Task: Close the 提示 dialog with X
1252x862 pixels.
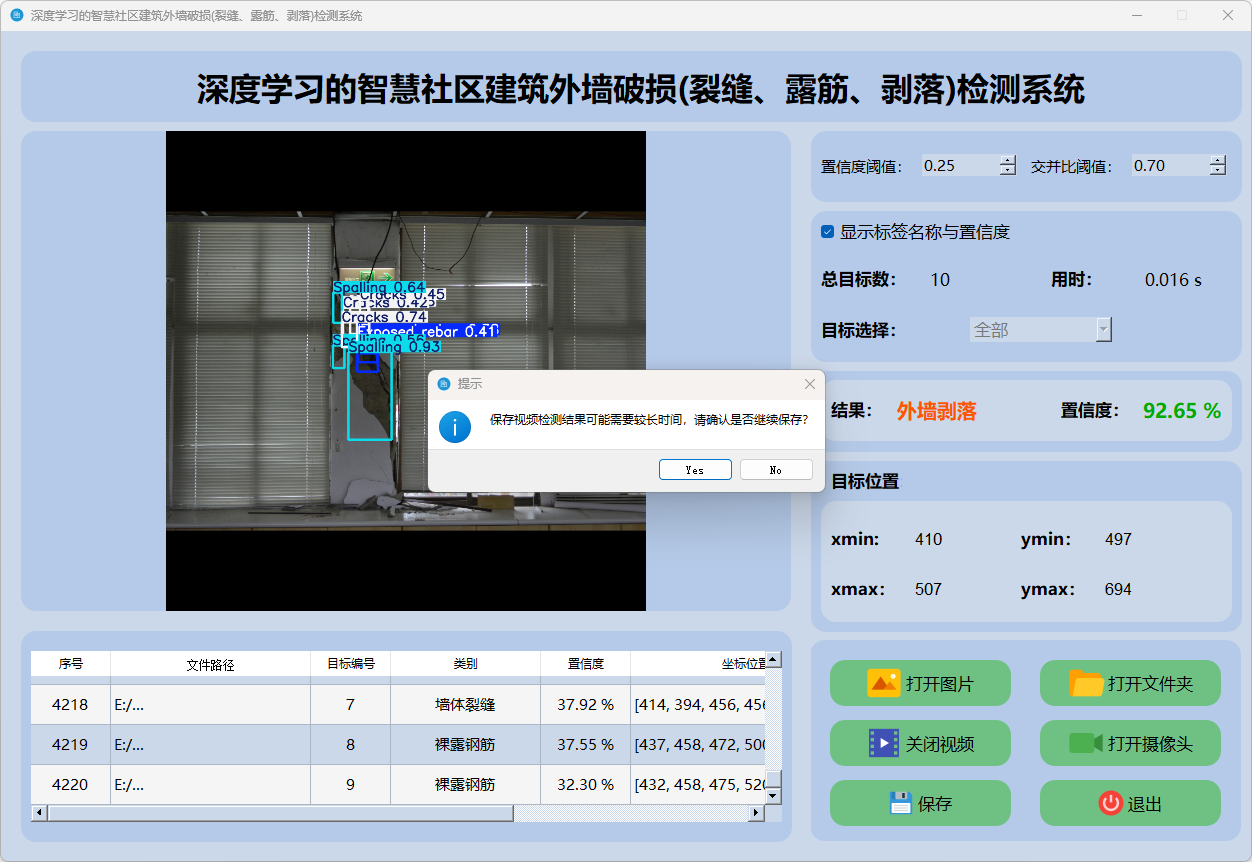Action: (810, 384)
